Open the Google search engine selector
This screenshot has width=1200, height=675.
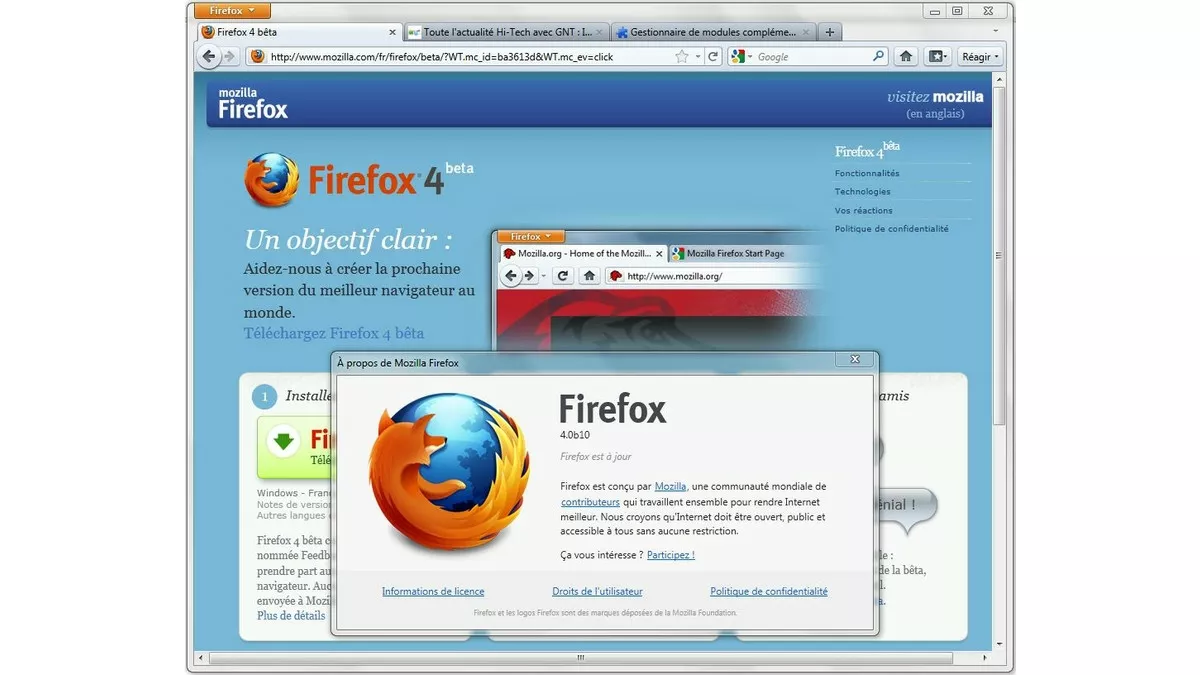click(741, 57)
